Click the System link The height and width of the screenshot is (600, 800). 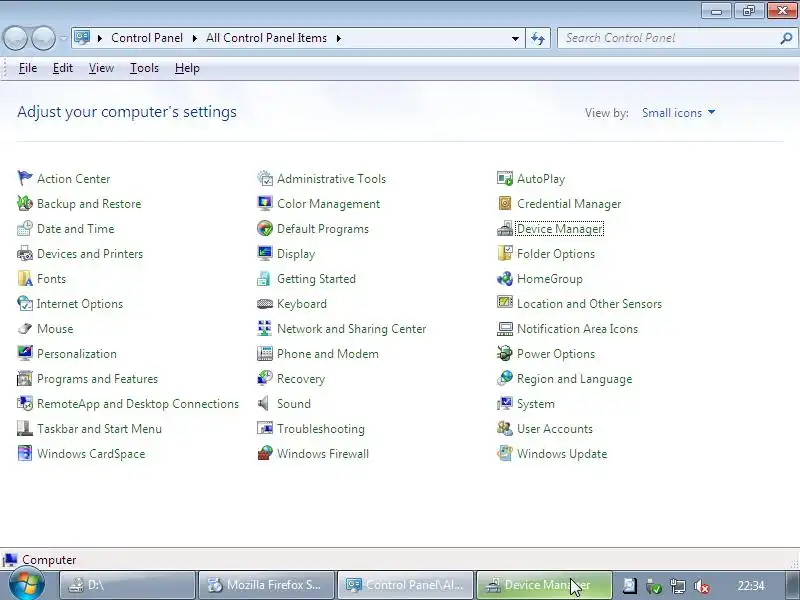pos(535,404)
